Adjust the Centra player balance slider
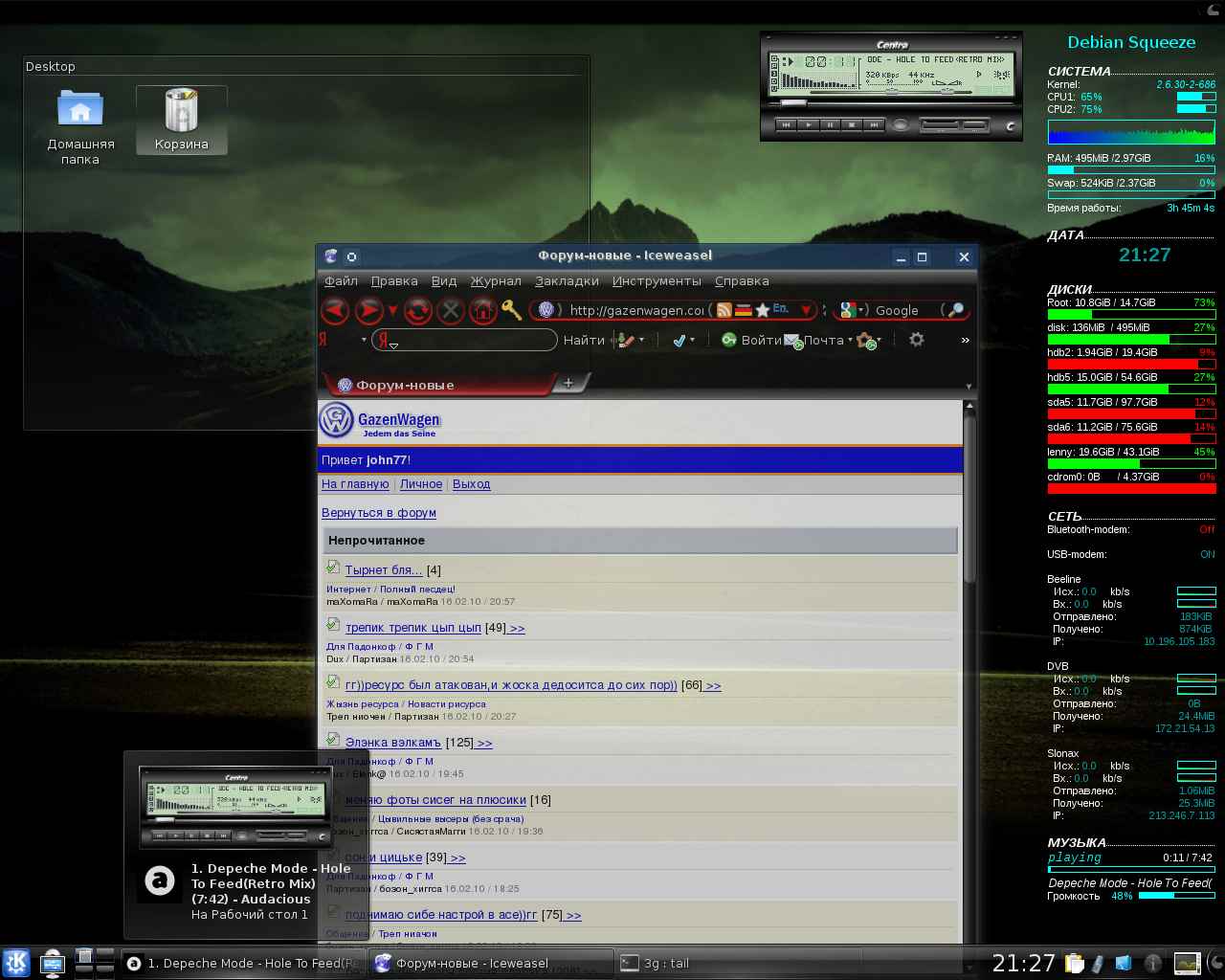Screen dimensions: 1225x980 pyautogui.click(x=948, y=91)
